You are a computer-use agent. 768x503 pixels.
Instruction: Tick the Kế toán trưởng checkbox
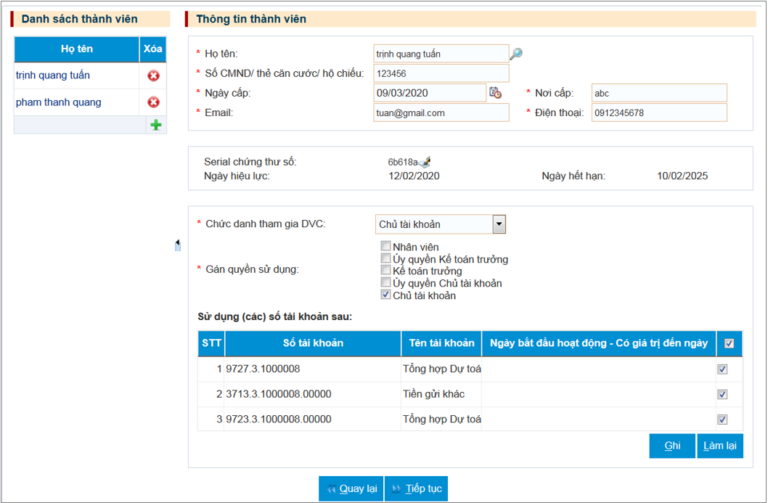click(x=386, y=270)
